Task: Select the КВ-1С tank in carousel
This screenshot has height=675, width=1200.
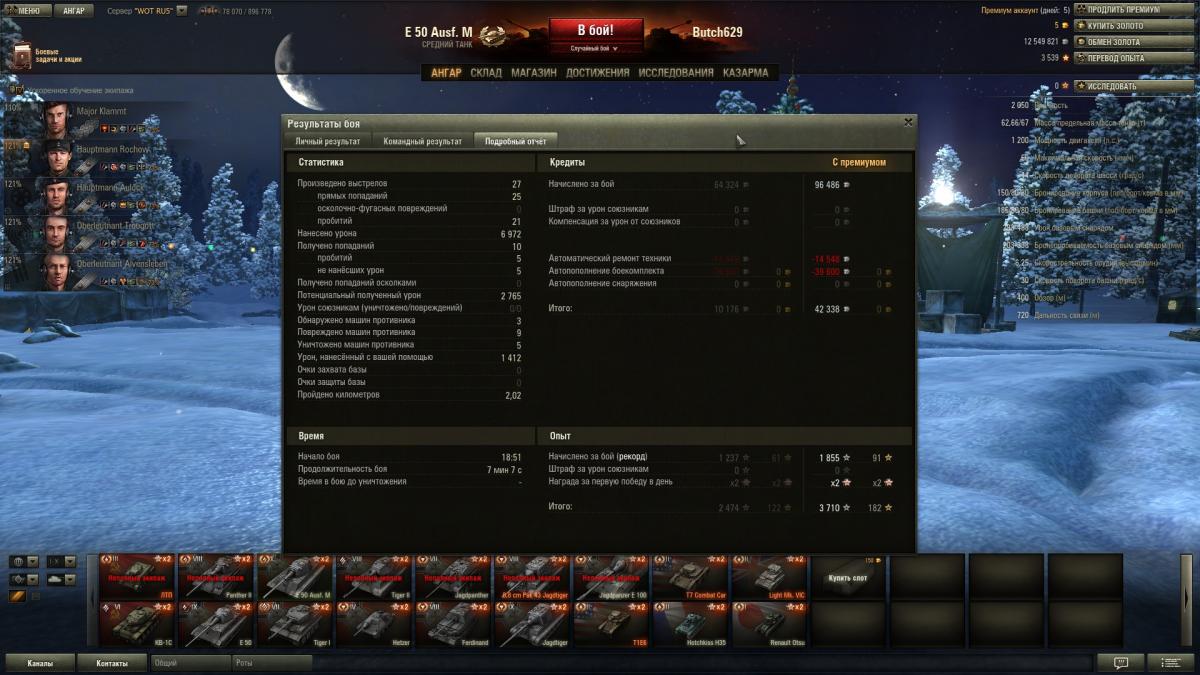Action: click(137, 625)
